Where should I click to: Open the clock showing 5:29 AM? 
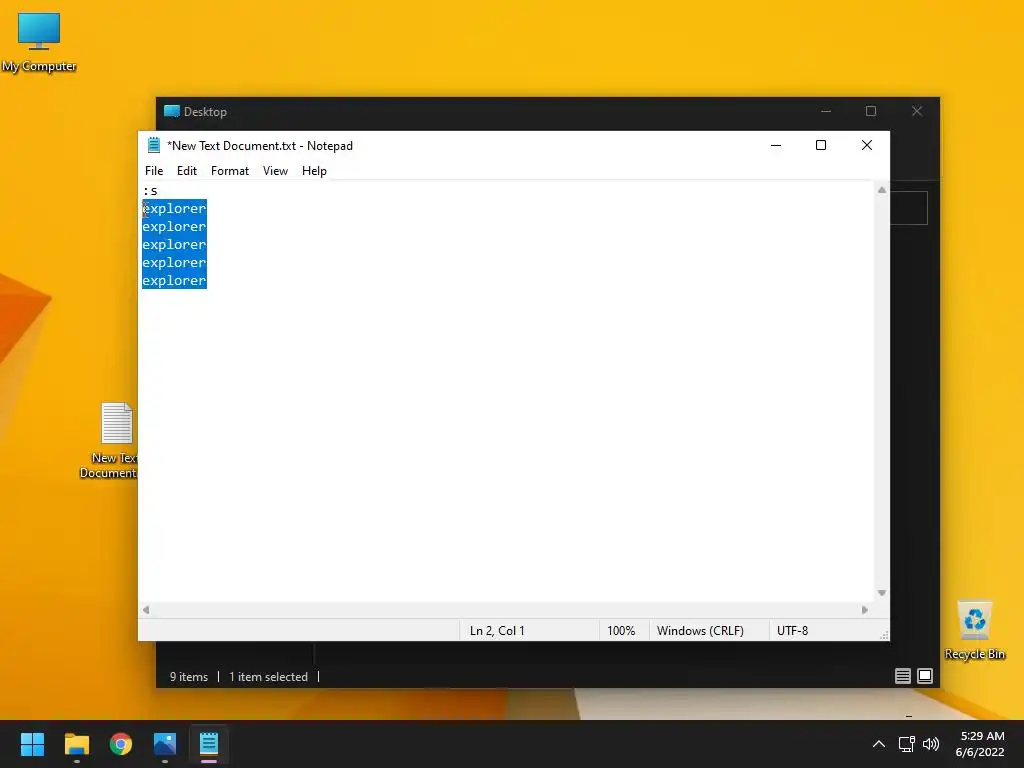tap(981, 744)
